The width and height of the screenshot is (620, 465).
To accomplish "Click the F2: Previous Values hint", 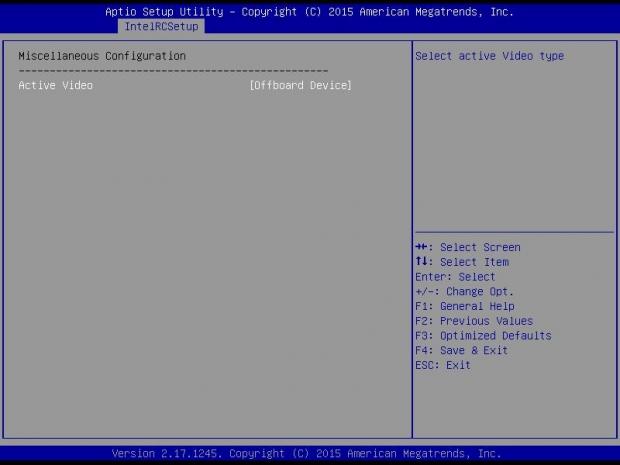I will click(474, 321).
